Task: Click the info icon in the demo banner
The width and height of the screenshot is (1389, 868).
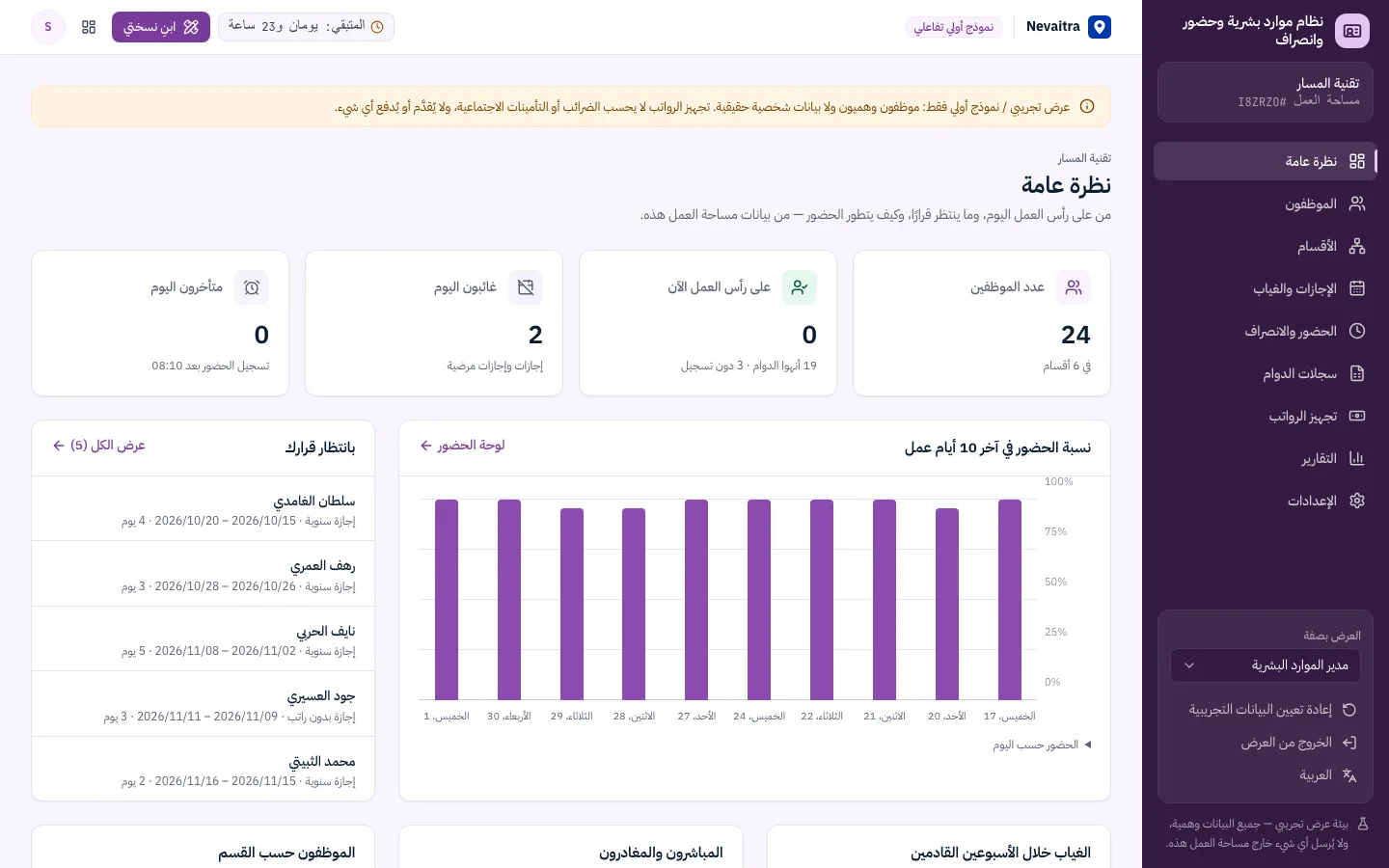Action: pos(1087,107)
